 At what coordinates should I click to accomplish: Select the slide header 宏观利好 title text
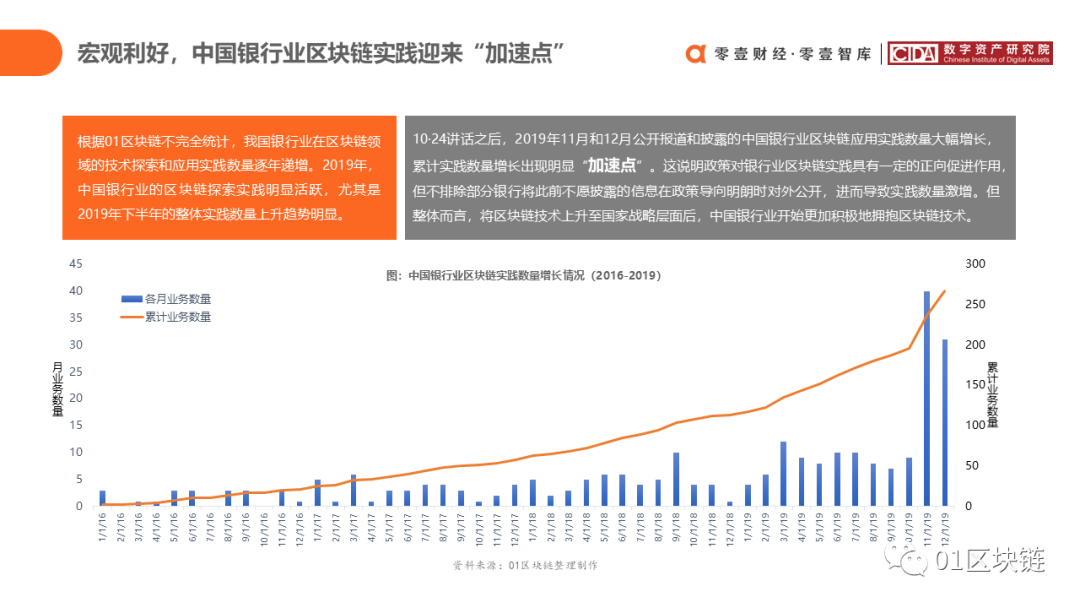[x=320, y=51]
